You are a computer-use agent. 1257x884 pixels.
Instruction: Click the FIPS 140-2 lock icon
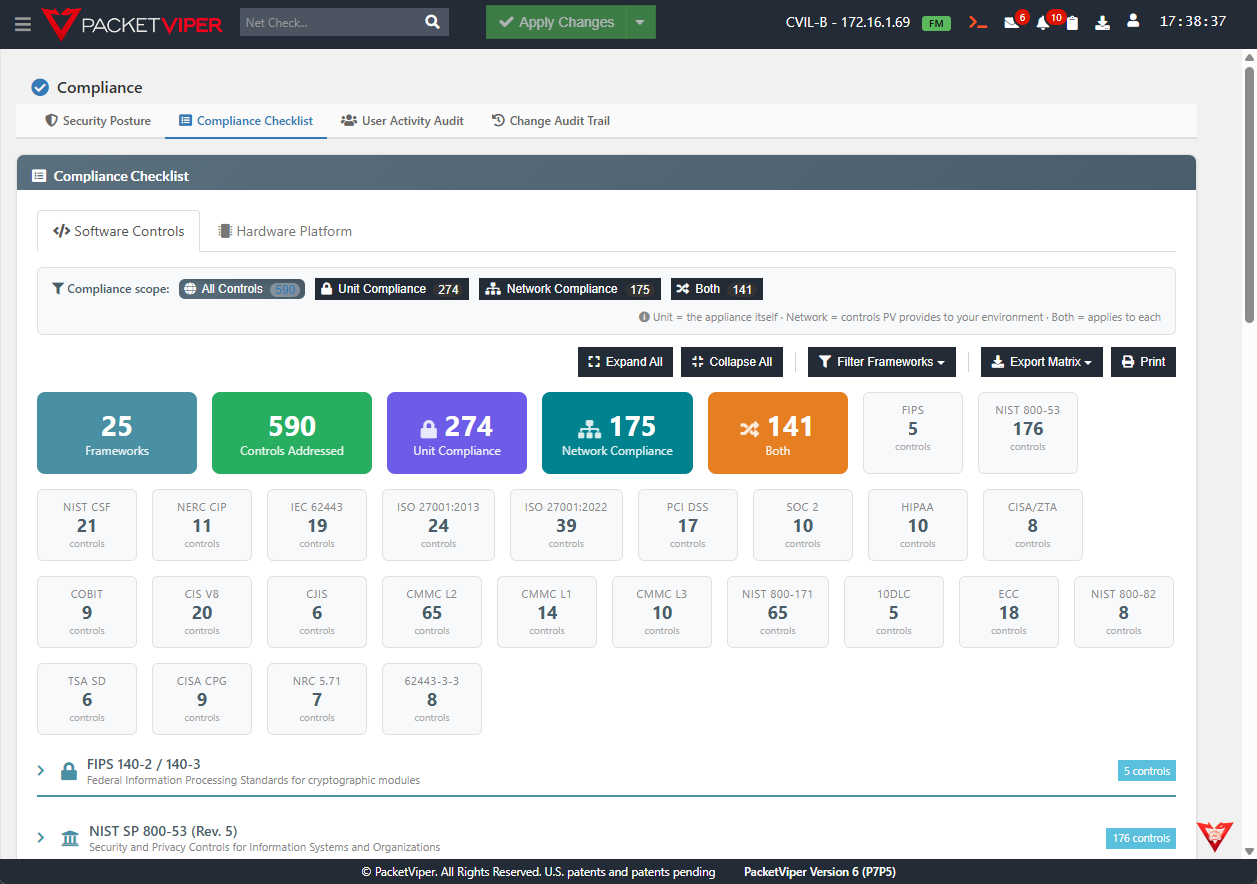(69, 771)
